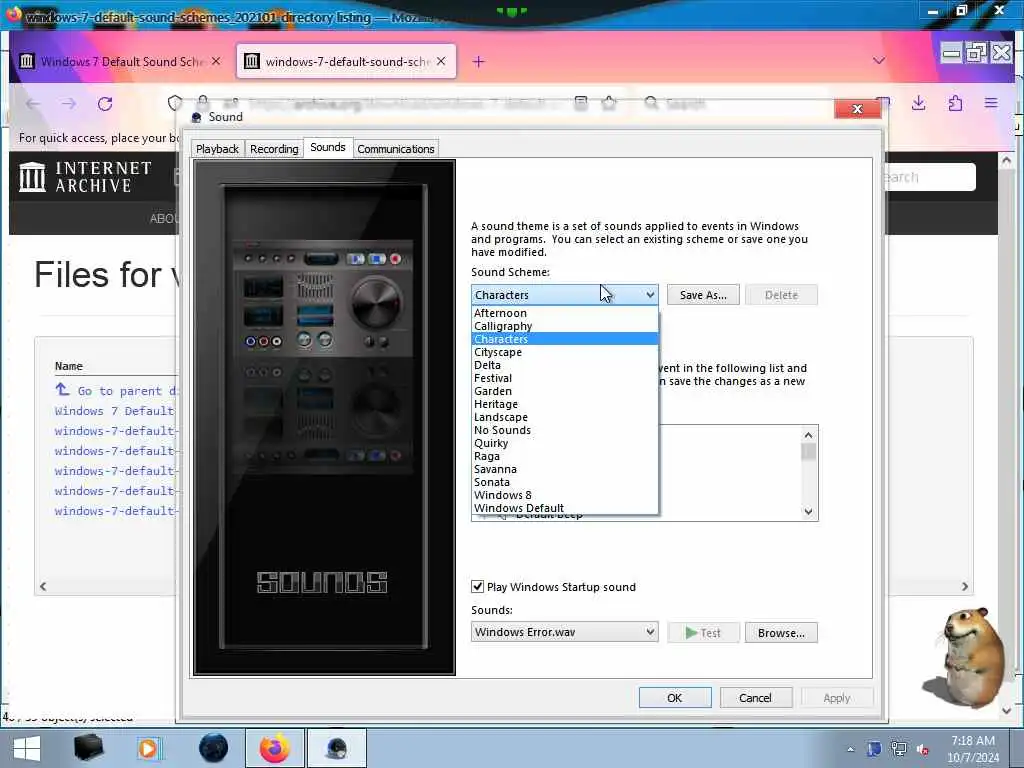Select Sonata sound scheme

(x=564, y=482)
